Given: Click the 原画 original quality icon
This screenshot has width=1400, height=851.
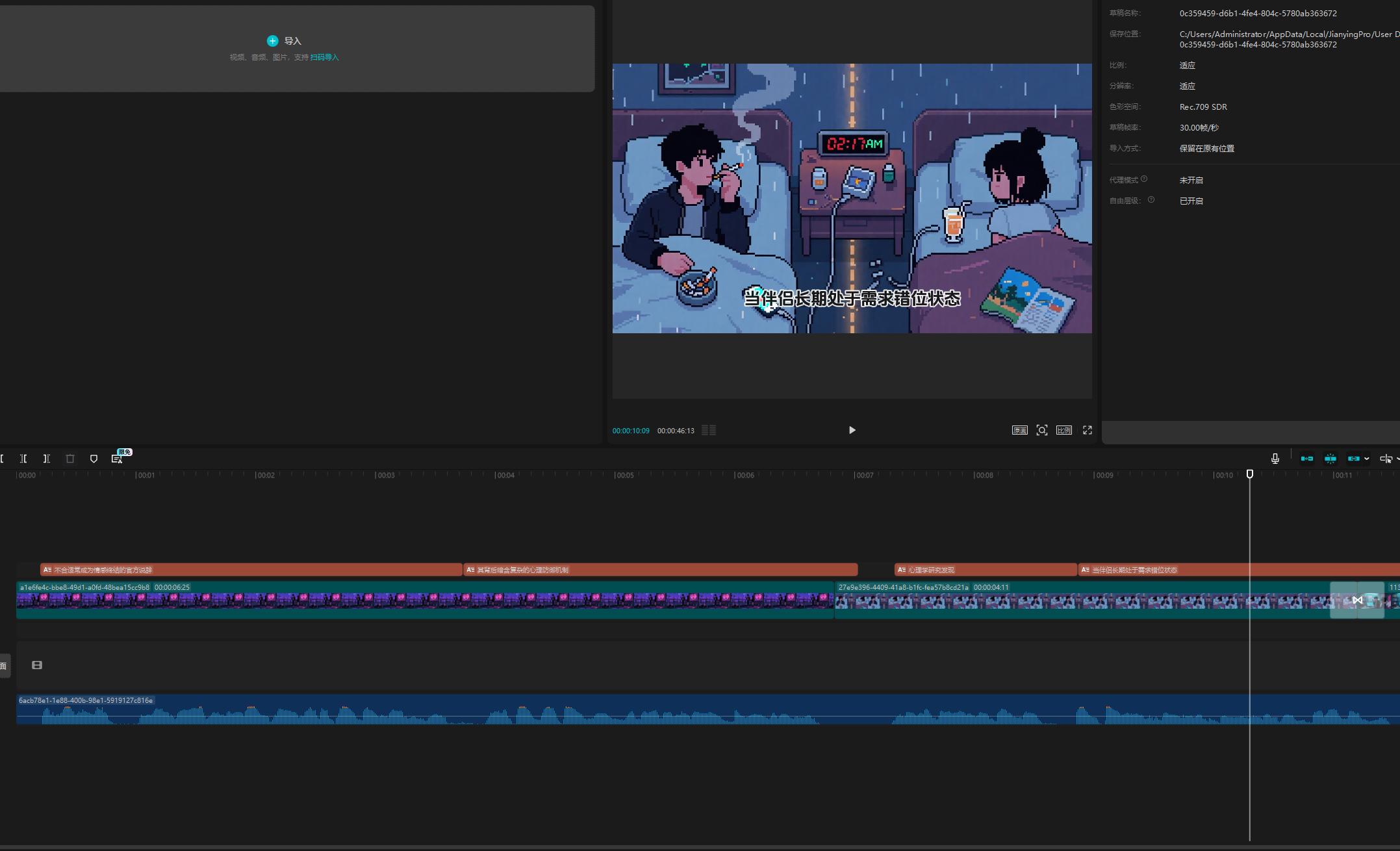Looking at the screenshot, I should click(1019, 430).
